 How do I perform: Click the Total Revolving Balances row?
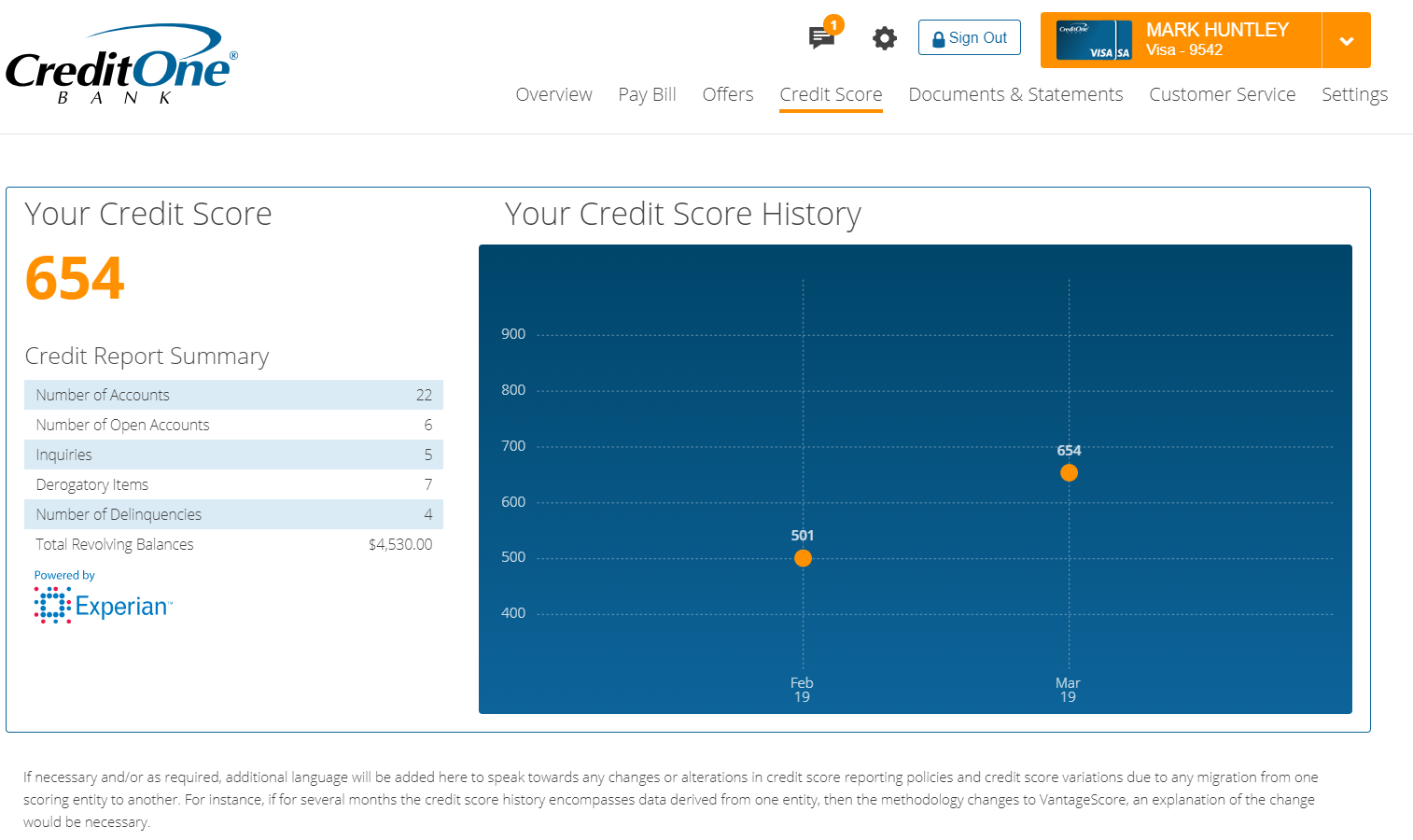[233, 544]
